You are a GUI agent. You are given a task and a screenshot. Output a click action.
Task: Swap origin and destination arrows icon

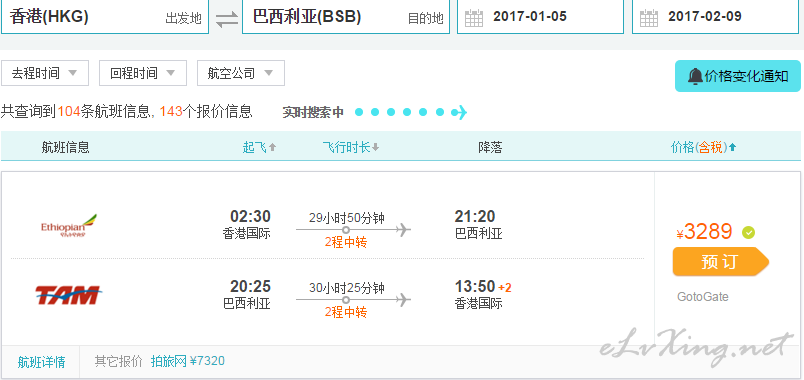point(227,19)
